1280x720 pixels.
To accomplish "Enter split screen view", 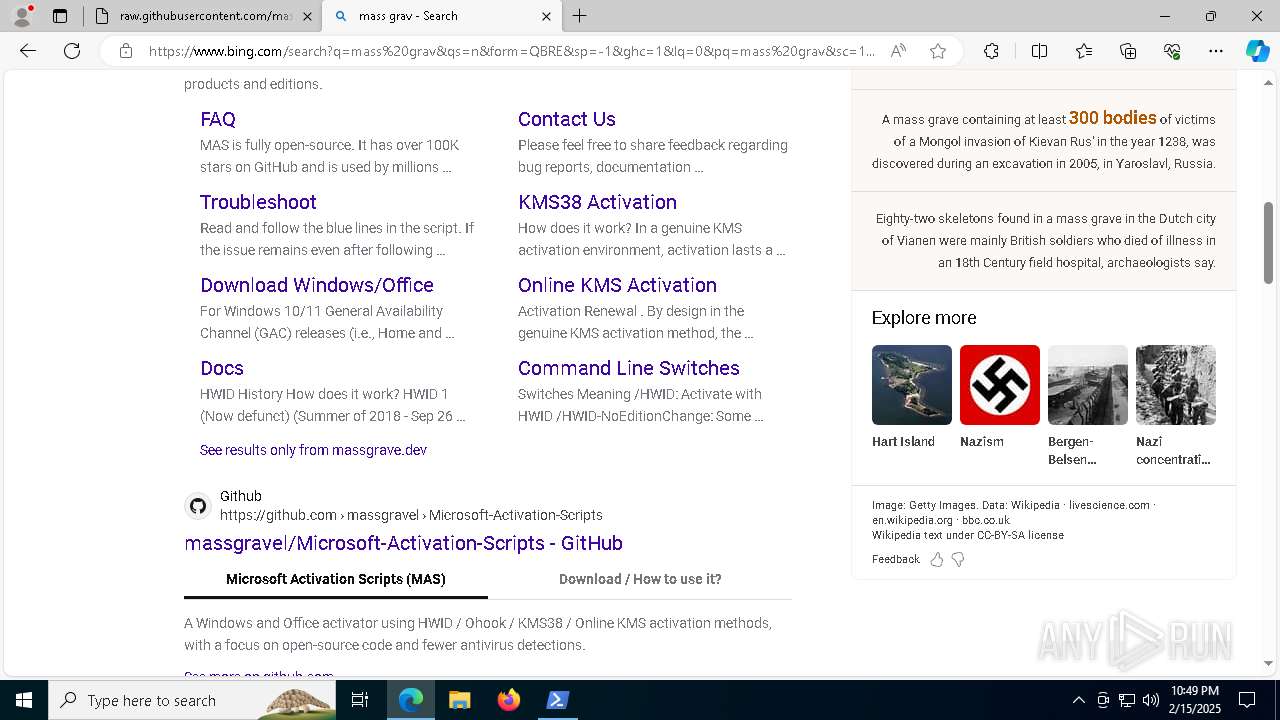I will pyautogui.click(x=1039, y=51).
